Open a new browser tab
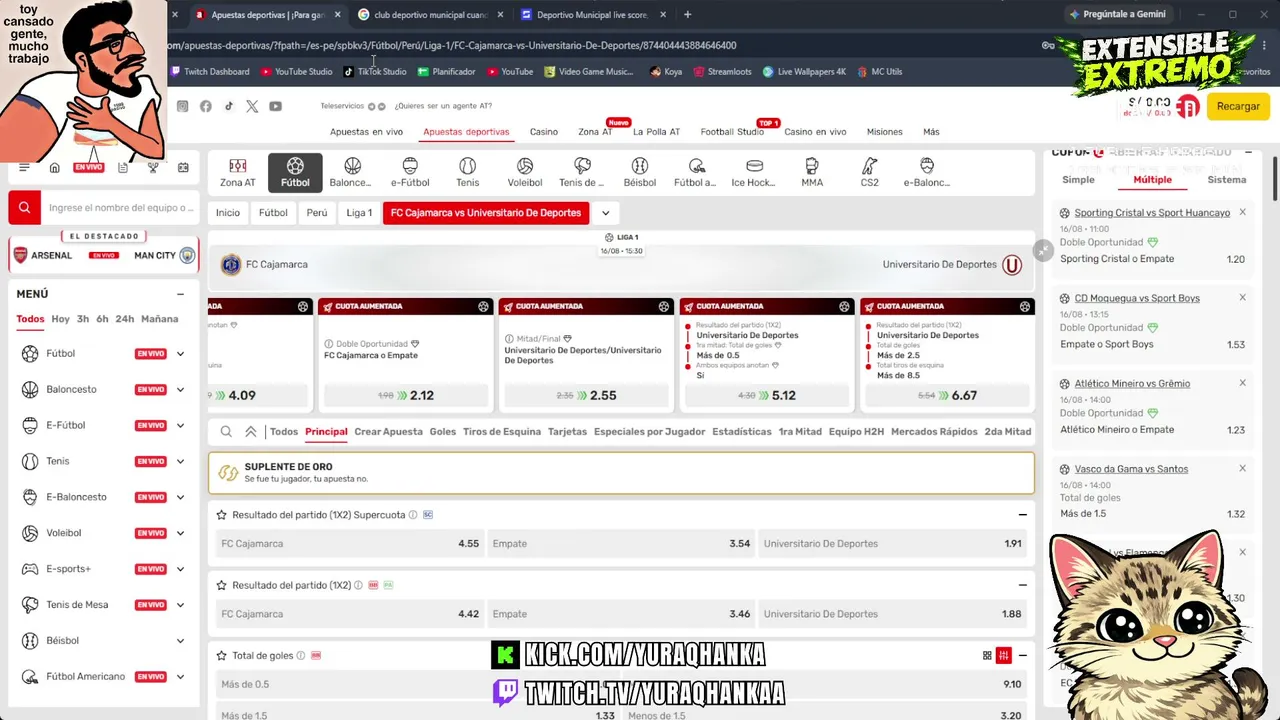This screenshot has width=1280, height=720. pyautogui.click(x=687, y=15)
